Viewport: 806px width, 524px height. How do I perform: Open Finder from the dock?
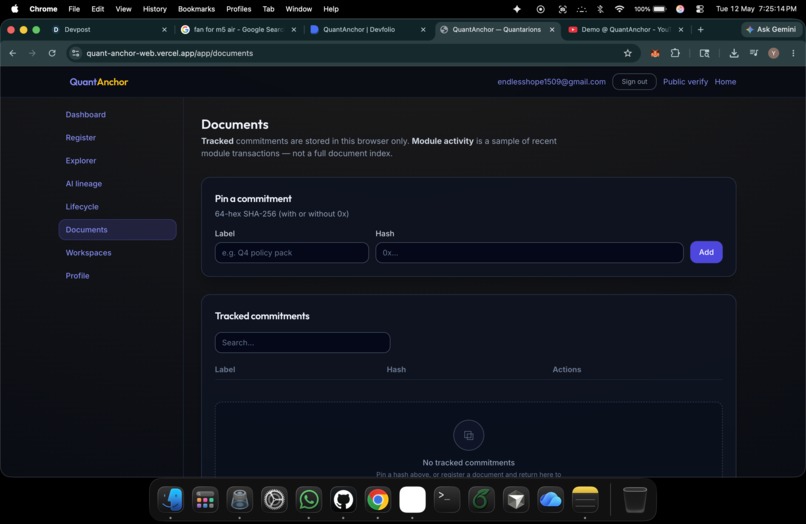pyautogui.click(x=171, y=499)
